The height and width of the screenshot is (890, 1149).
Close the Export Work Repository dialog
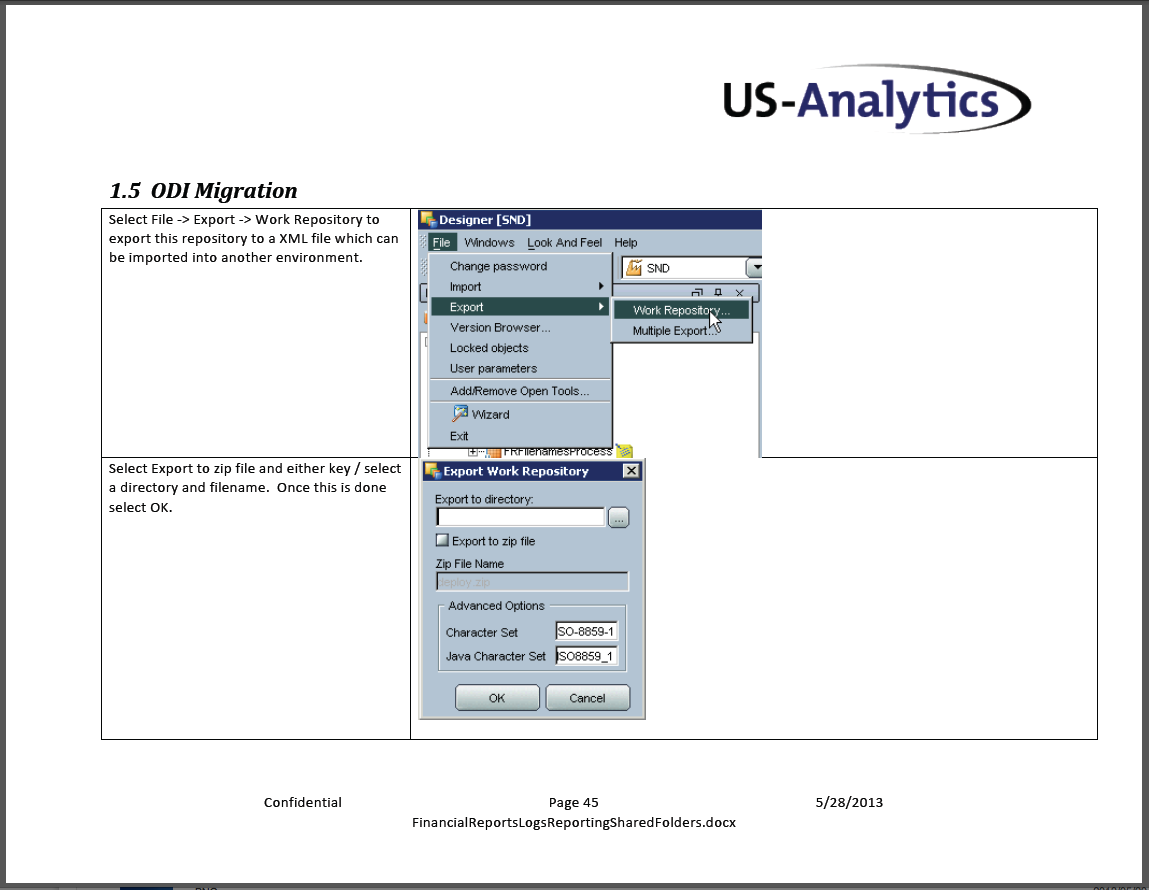tap(631, 471)
